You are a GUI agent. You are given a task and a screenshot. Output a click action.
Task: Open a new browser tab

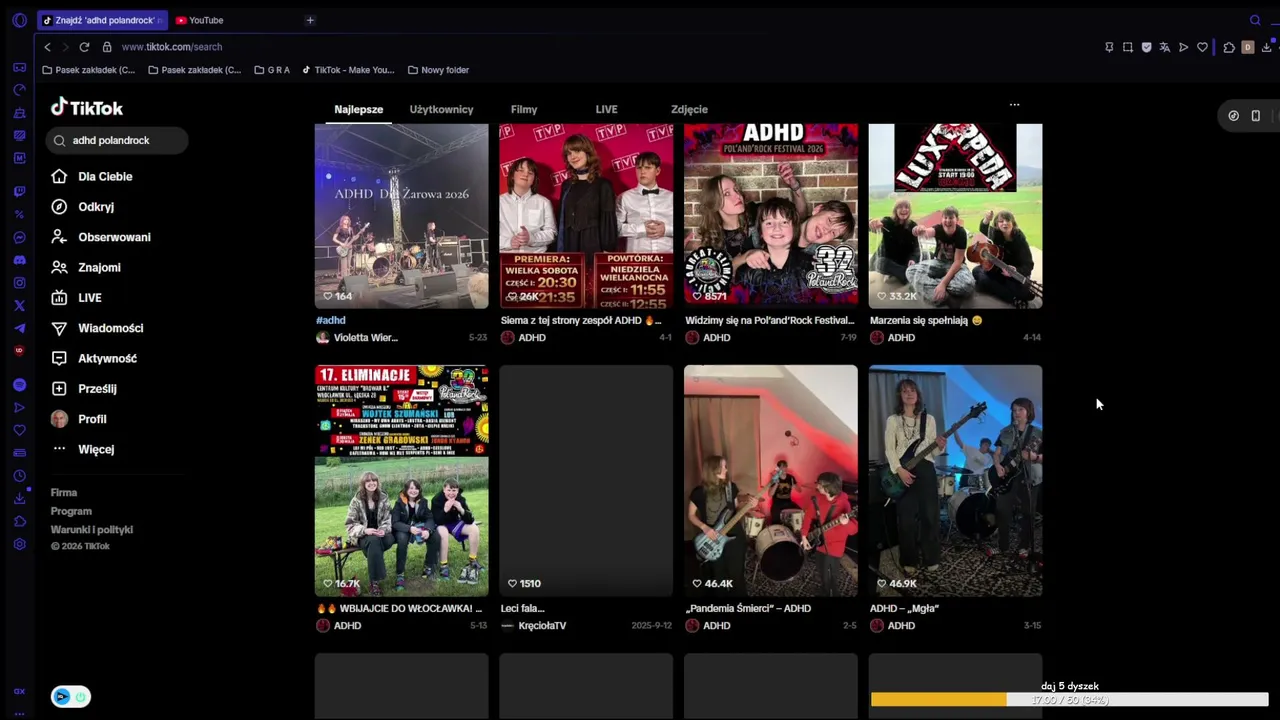[310, 20]
